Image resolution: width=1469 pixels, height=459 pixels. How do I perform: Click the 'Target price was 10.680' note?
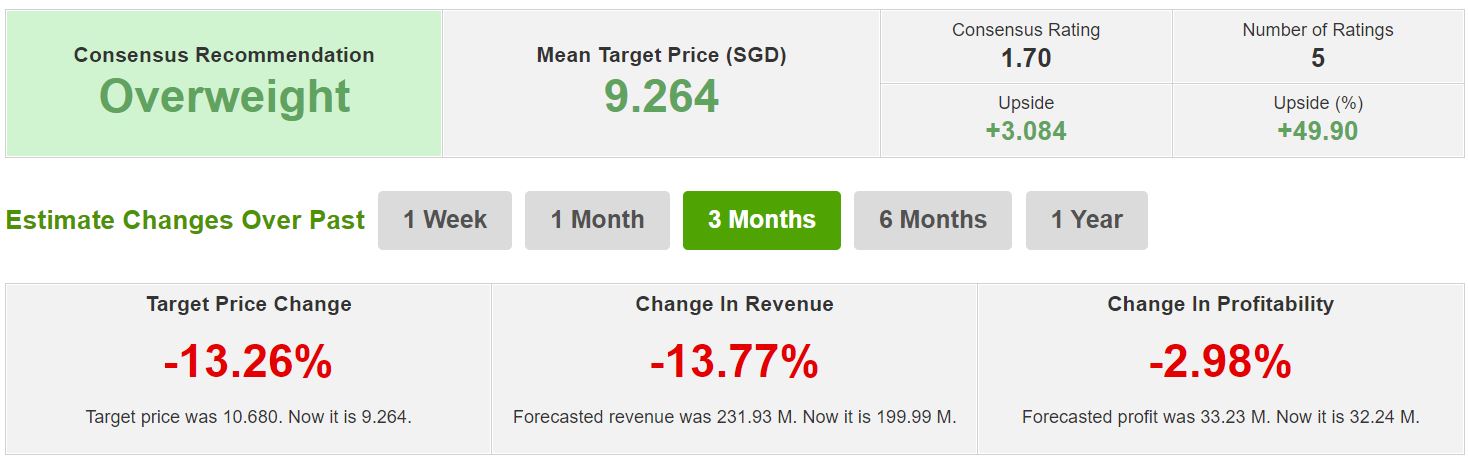coord(249,417)
